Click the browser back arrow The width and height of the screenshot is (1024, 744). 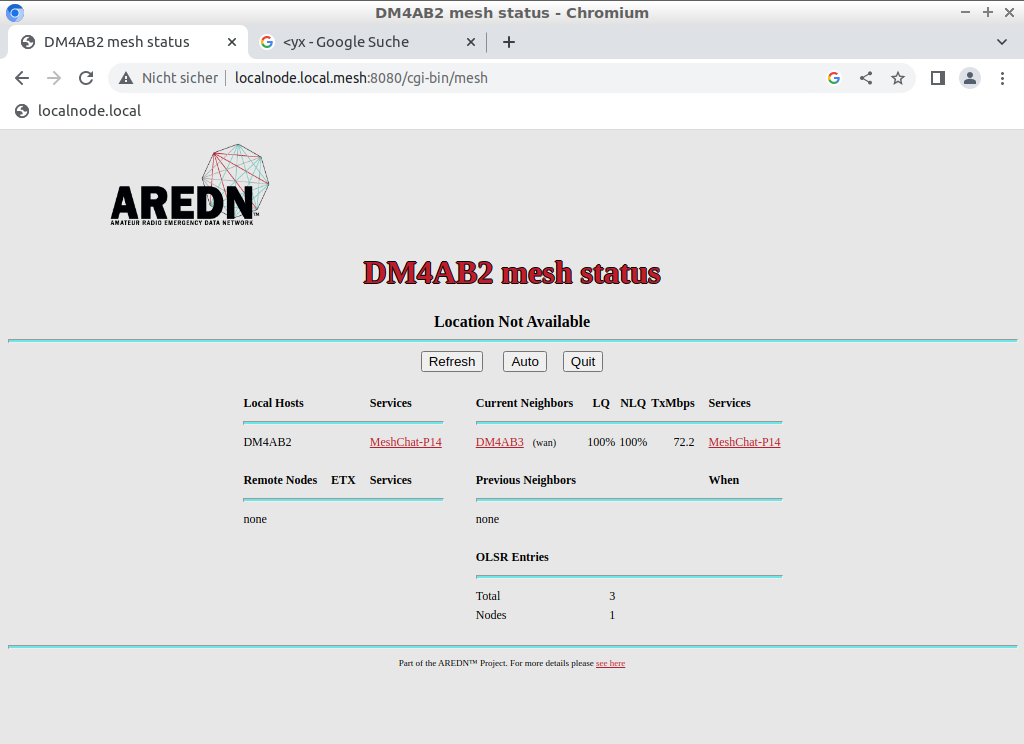(22, 78)
